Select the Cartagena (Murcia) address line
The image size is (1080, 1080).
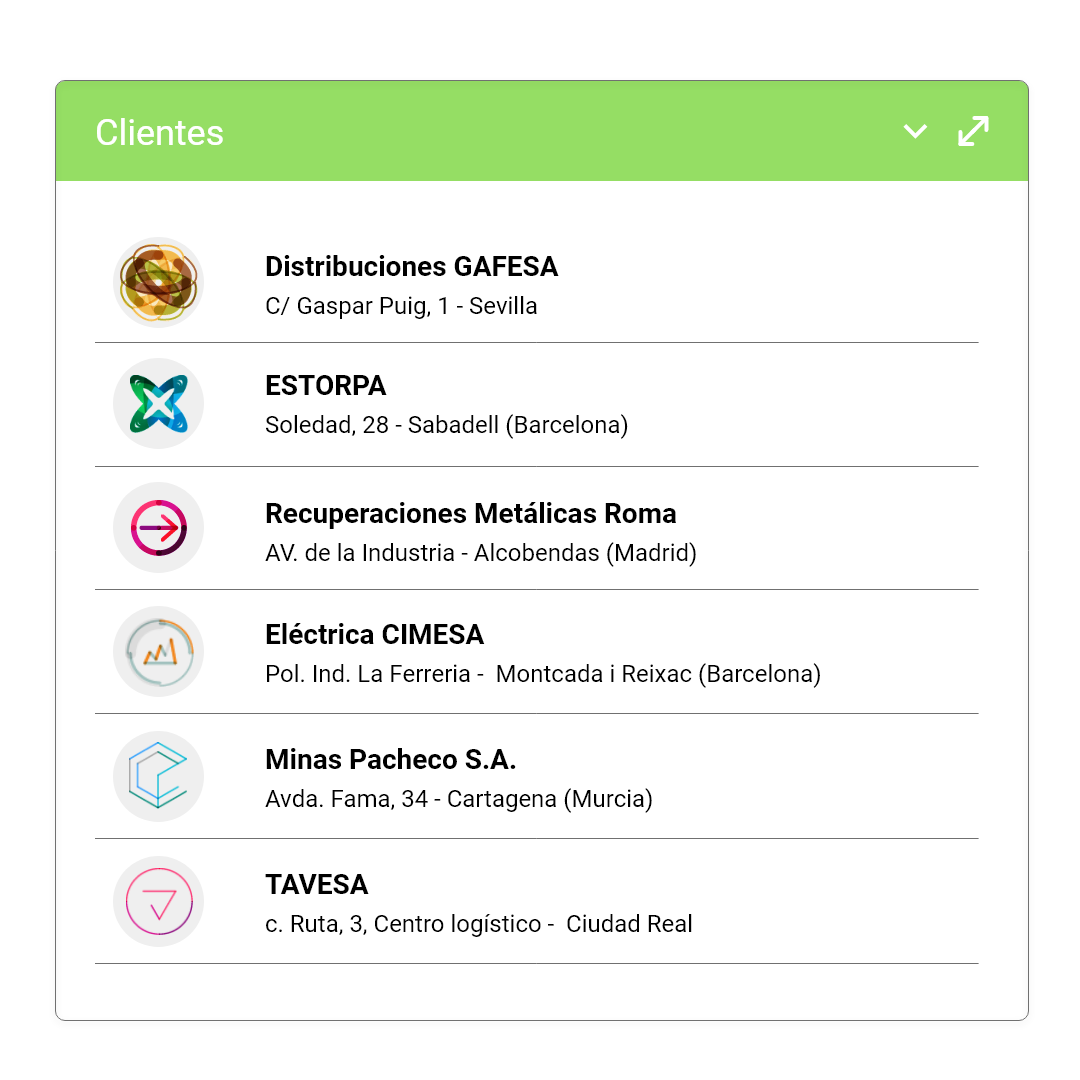point(459,799)
